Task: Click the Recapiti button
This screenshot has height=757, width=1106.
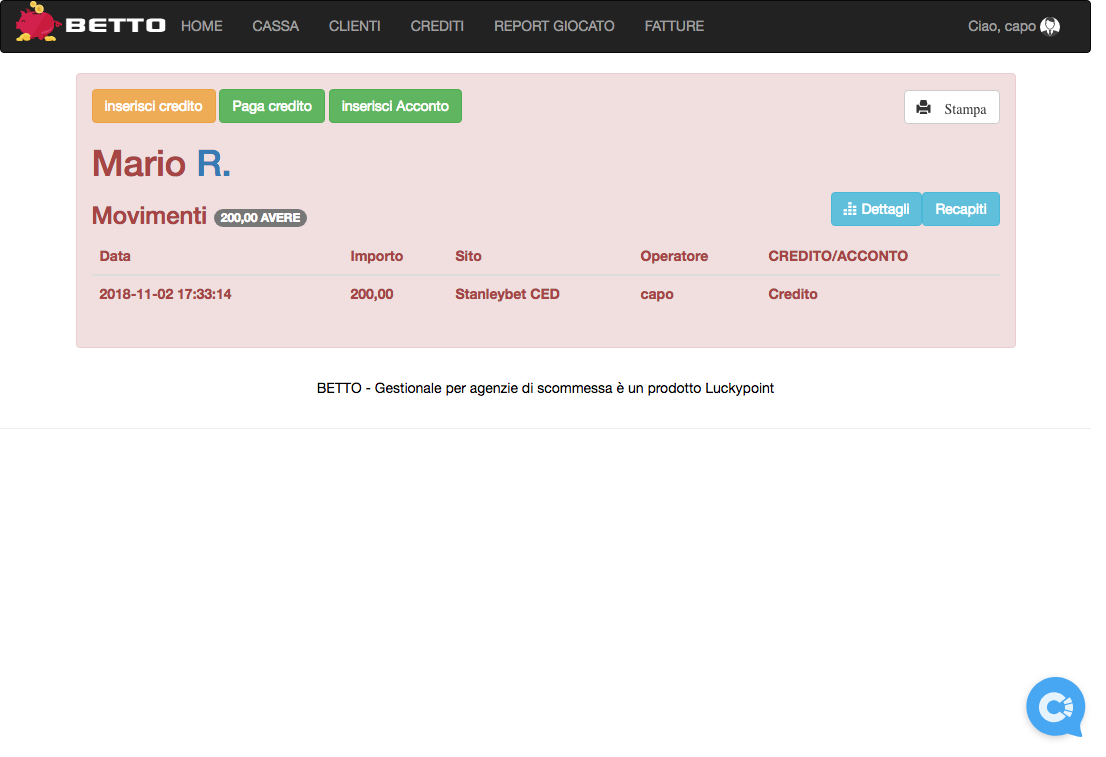Action: [x=960, y=209]
